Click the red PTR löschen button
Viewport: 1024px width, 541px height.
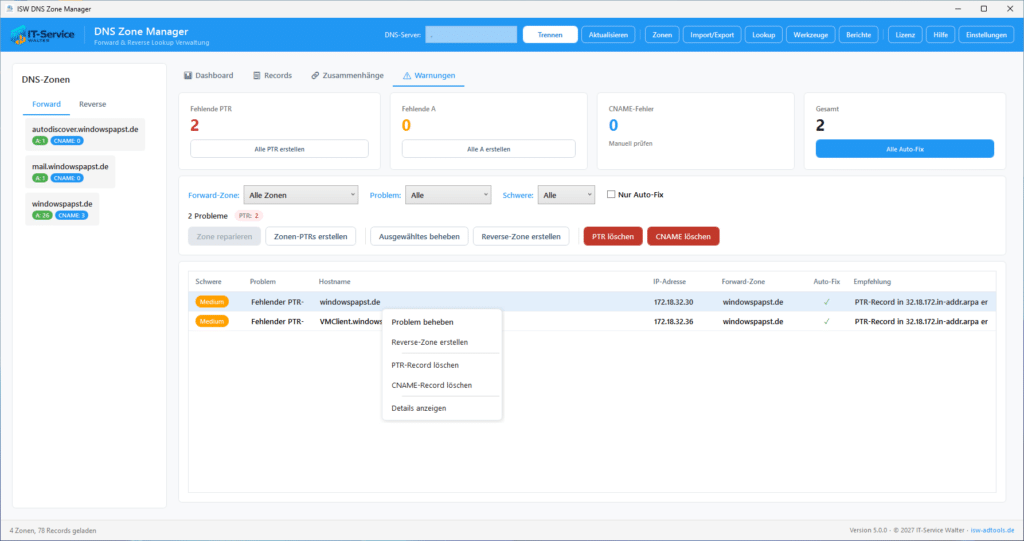pos(613,237)
